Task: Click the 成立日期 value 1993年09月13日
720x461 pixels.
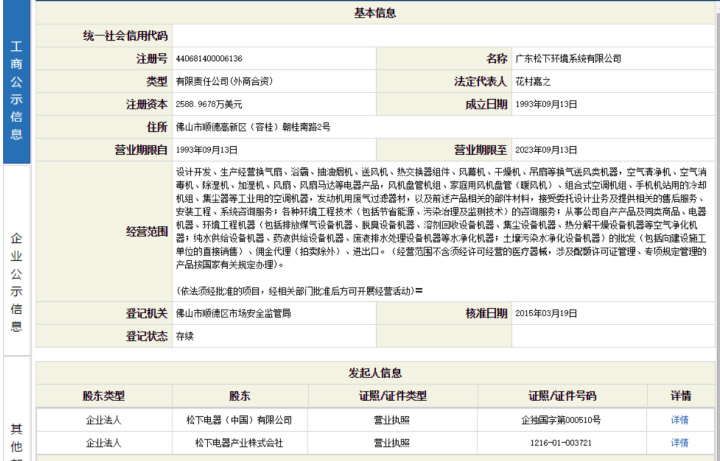Action: click(546, 104)
